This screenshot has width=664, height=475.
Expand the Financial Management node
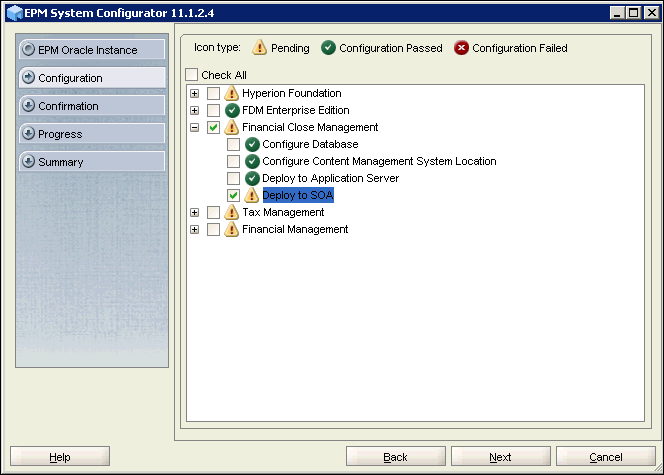(194, 229)
